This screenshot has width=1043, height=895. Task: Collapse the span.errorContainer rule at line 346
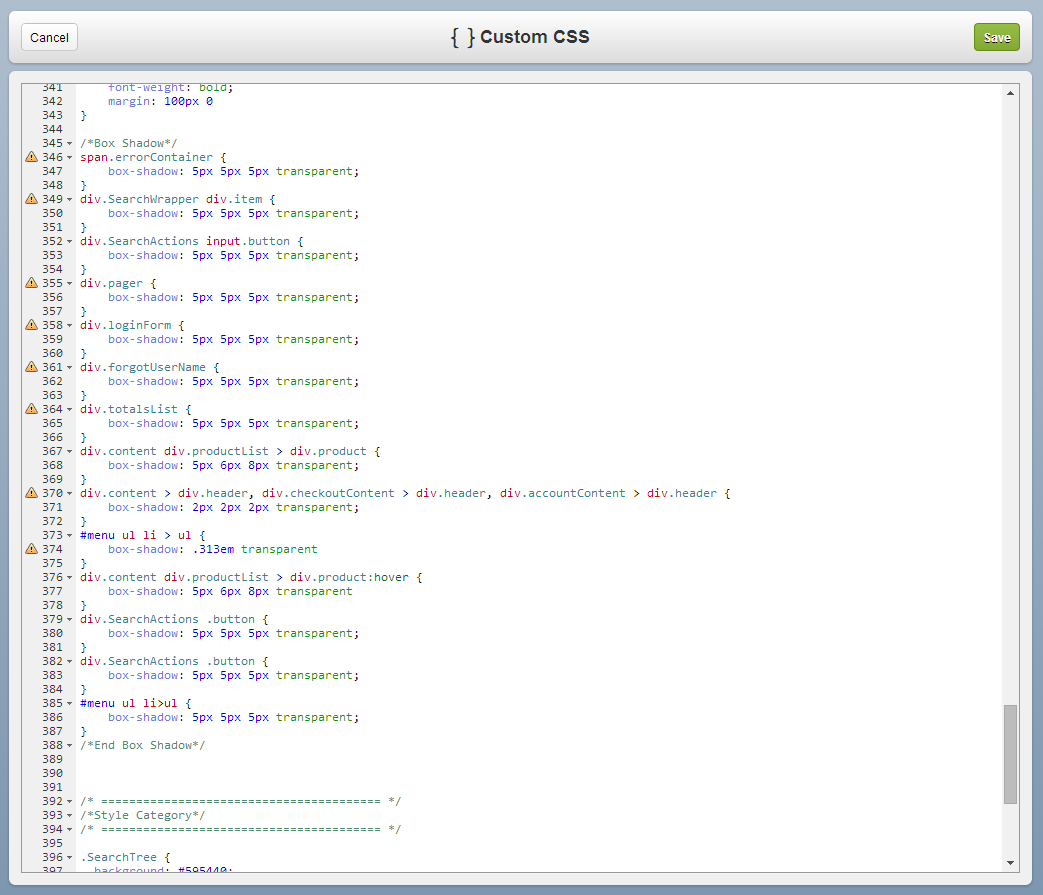[x=69, y=158]
